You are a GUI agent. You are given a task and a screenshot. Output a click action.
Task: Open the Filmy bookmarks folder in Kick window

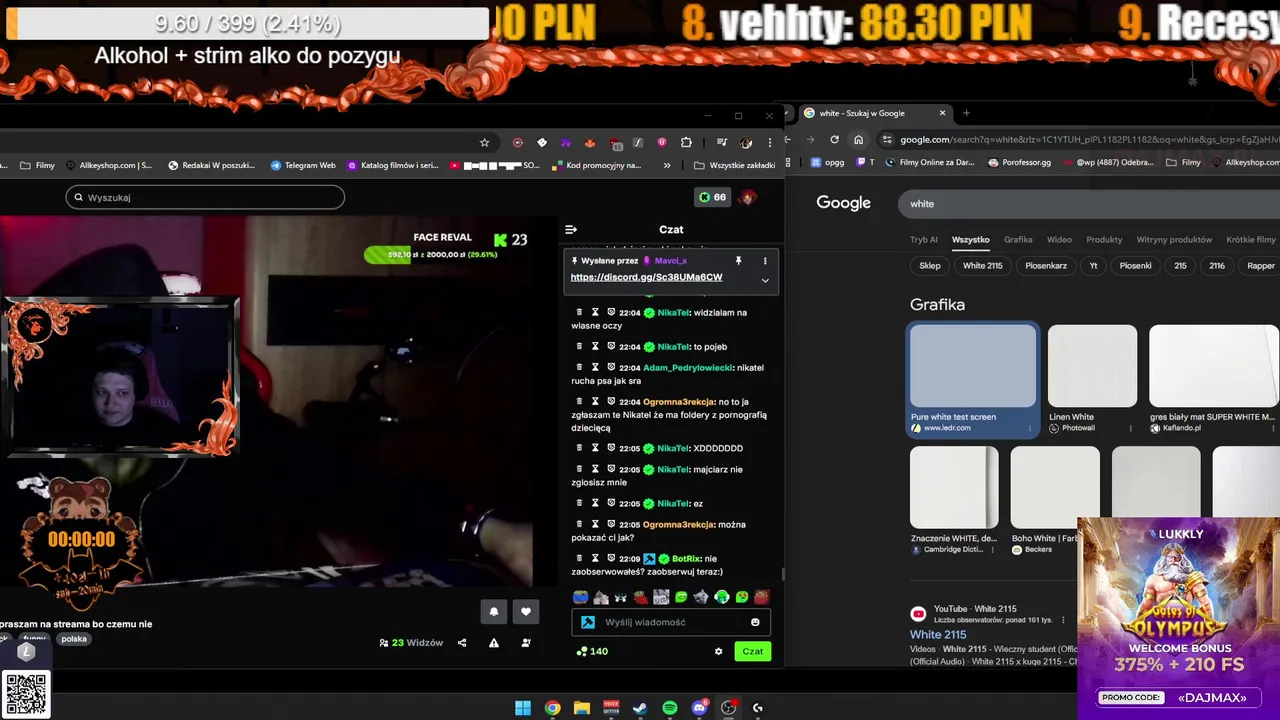(37, 165)
